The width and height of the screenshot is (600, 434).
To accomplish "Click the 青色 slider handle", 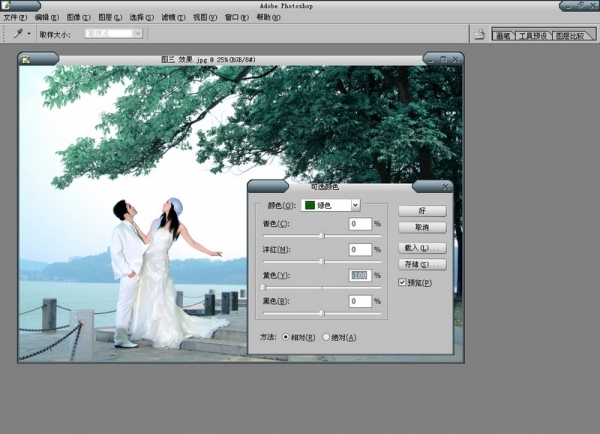I will [x=322, y=236].
